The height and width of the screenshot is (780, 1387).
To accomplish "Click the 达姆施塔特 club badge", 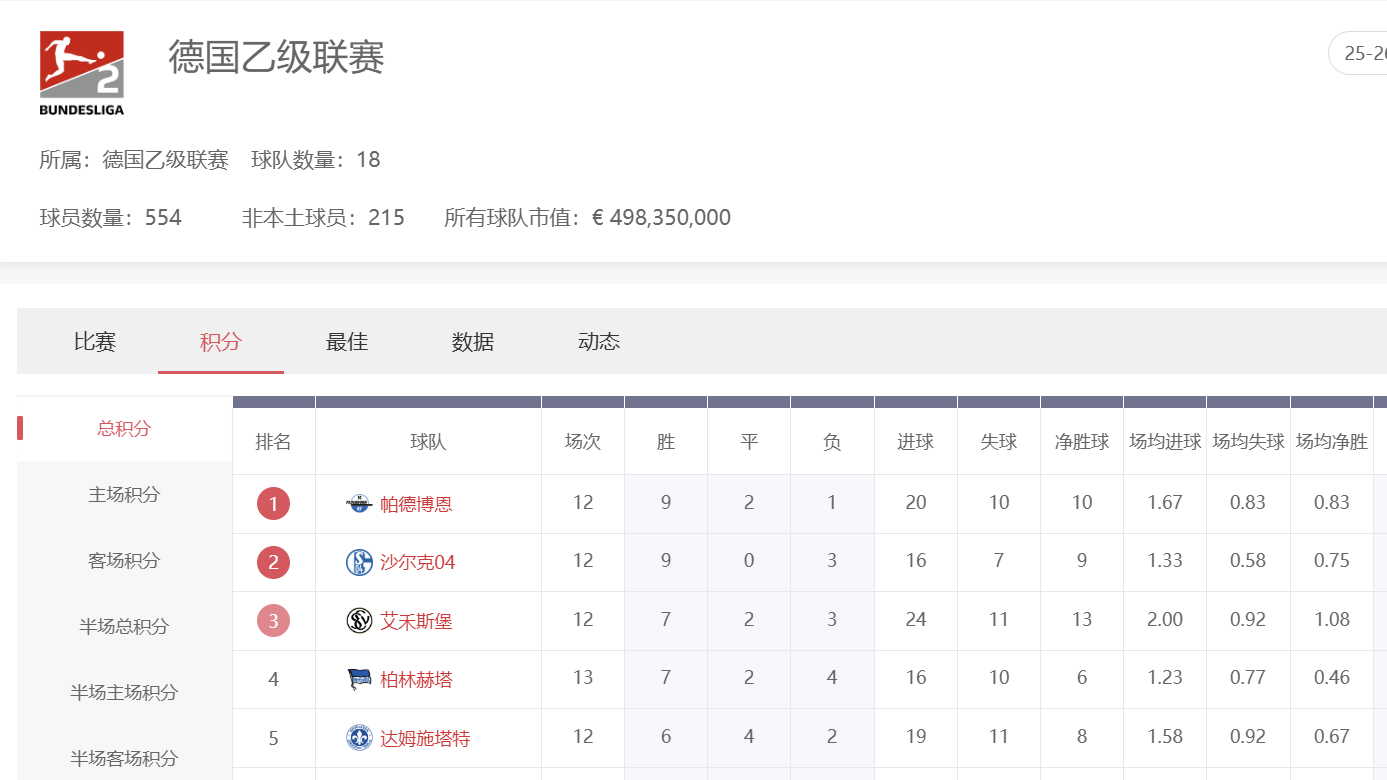I will click(x=357, y=737).
